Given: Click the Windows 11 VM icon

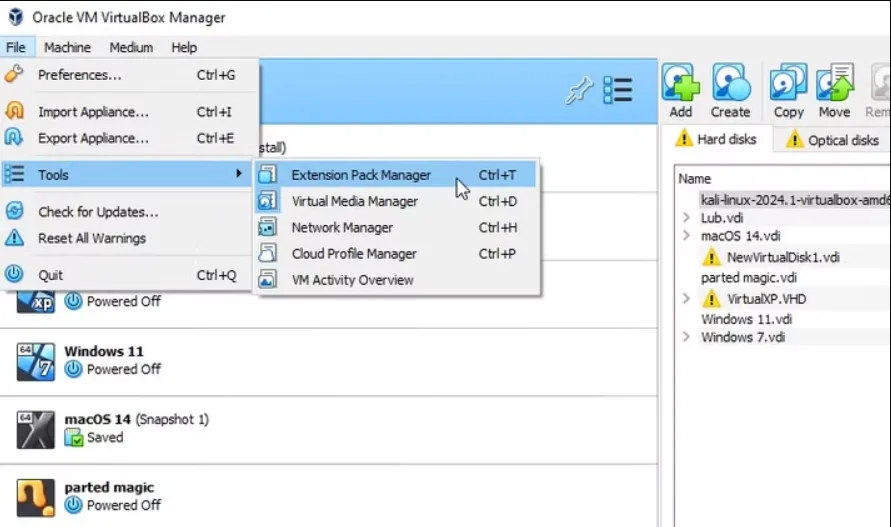Looking at the screenshot, I should click(x=36, y=361).
